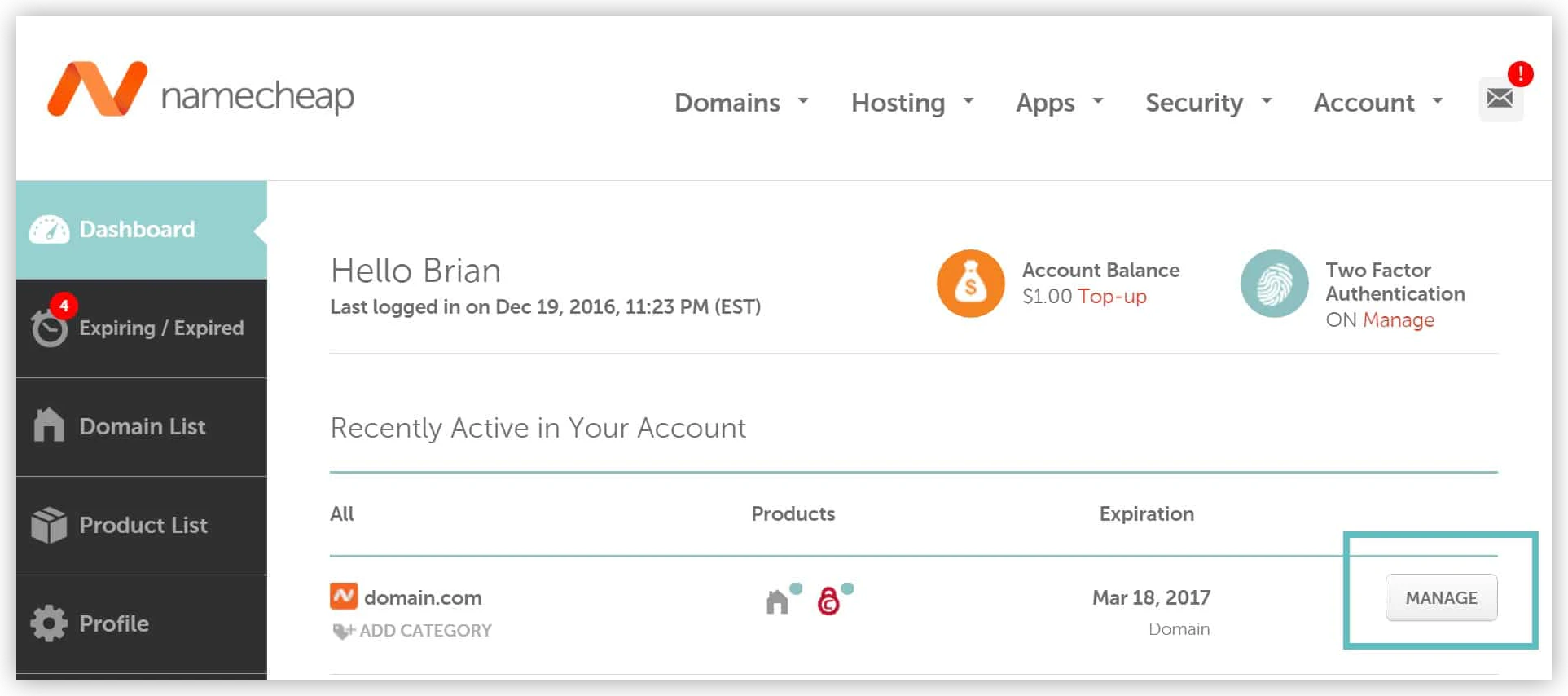This screenshot has height=696, width=1568.
Task: Expand the Domains dropdown menu
Action: coord(741,103)
